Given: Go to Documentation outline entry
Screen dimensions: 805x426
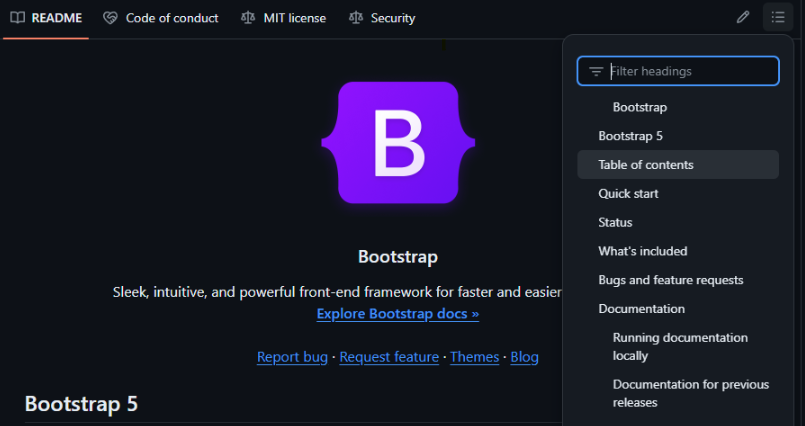Looking at the screenshot, I should point(678,308).
